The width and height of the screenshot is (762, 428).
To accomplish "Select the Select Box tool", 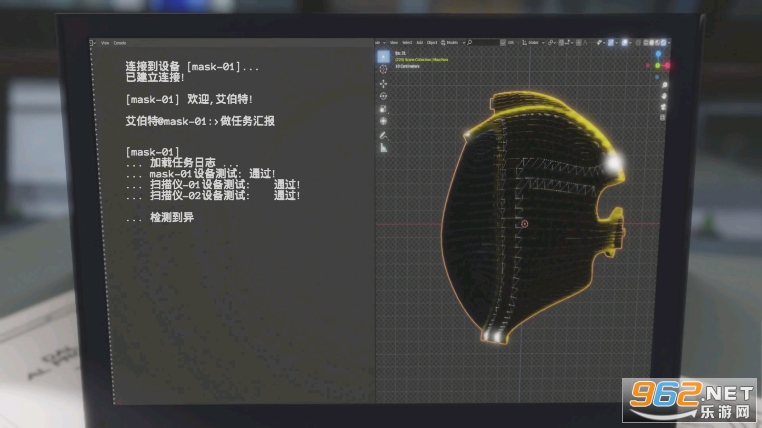I will point(384,57).
